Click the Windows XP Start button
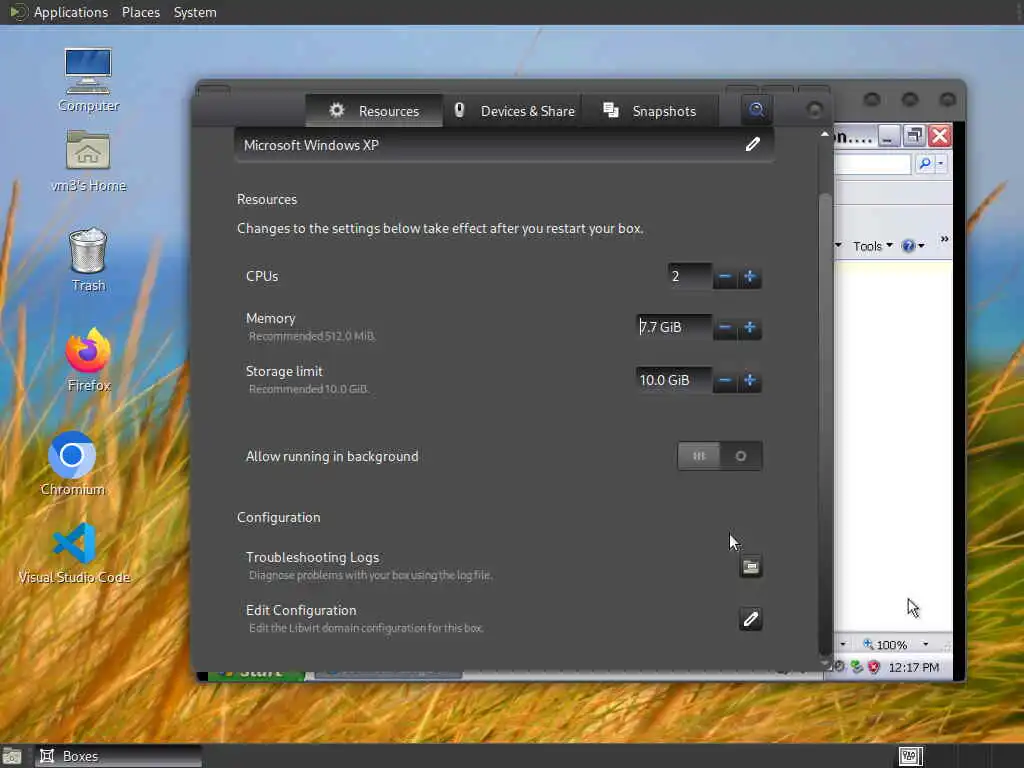The image size is (1024, 768). (x=255, y=674)
